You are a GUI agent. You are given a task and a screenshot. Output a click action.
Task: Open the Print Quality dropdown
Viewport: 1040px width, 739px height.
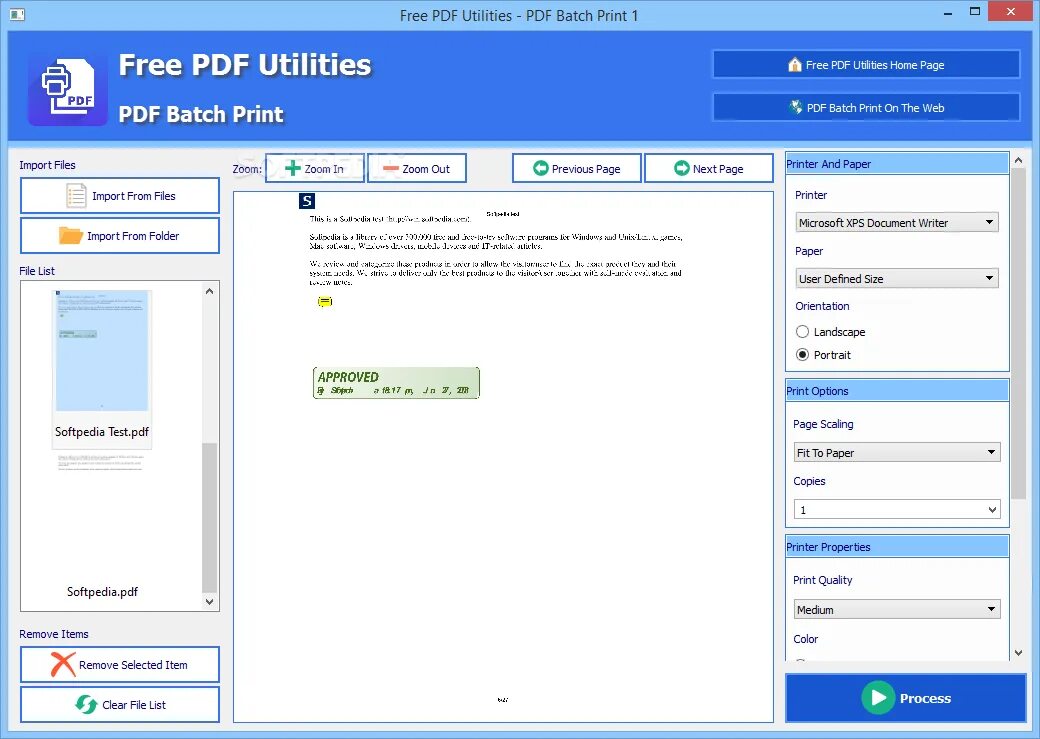(897, 609)
